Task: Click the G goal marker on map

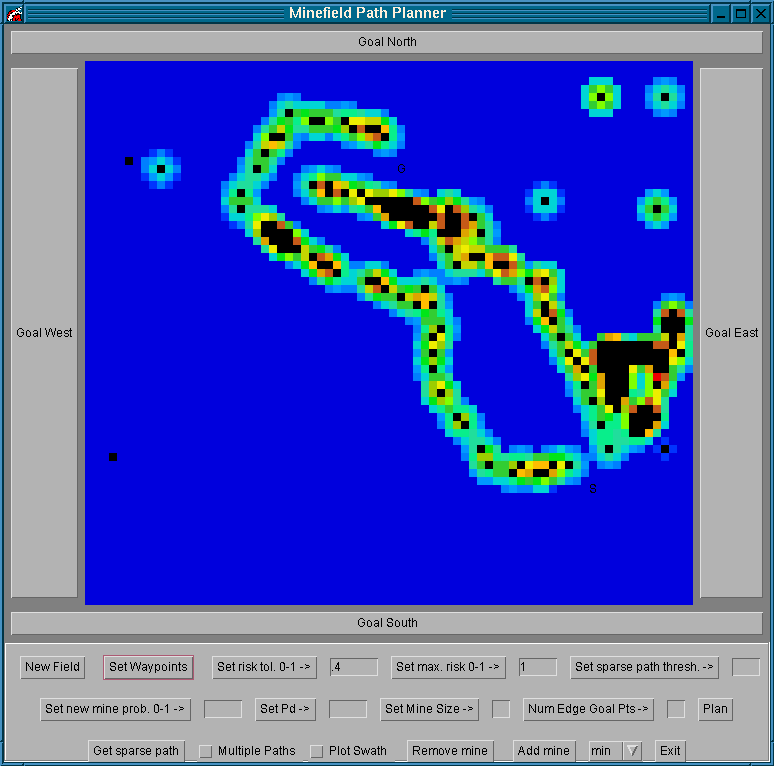Action: (x=401, y=169)
